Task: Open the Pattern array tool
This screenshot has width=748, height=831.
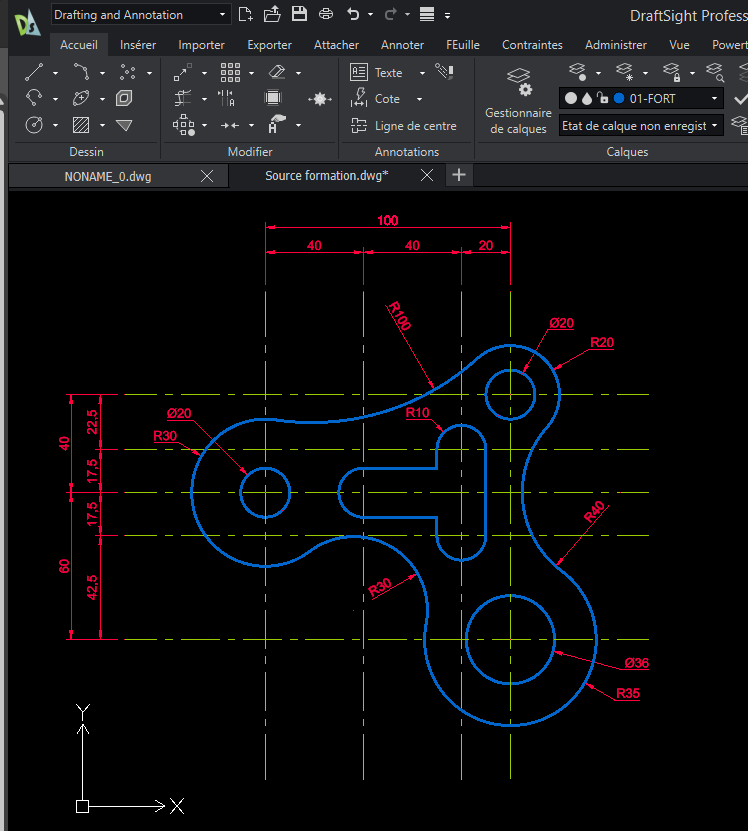Action: [x=230, y=72]
